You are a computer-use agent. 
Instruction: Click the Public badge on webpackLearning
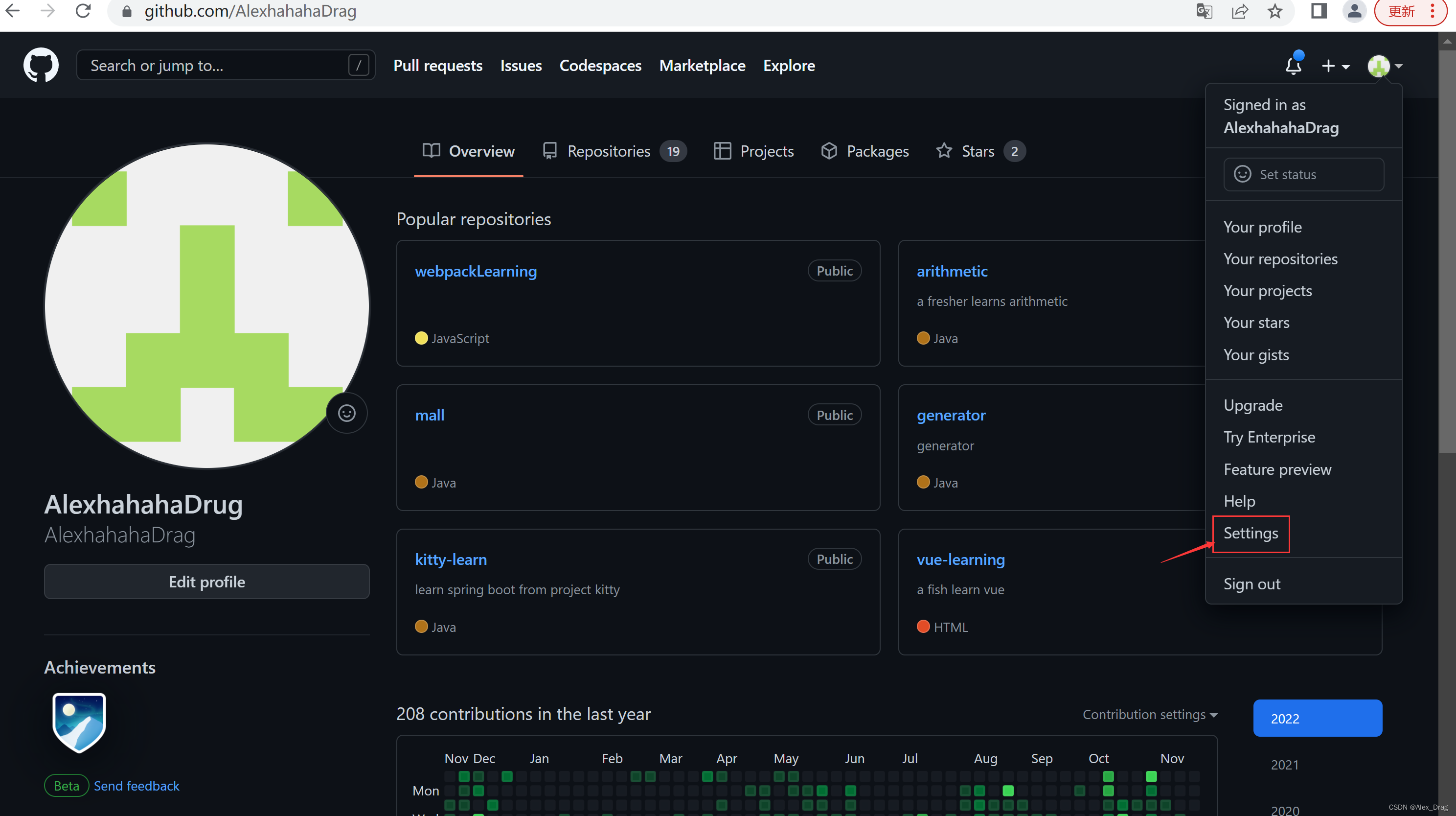(834, 271)
